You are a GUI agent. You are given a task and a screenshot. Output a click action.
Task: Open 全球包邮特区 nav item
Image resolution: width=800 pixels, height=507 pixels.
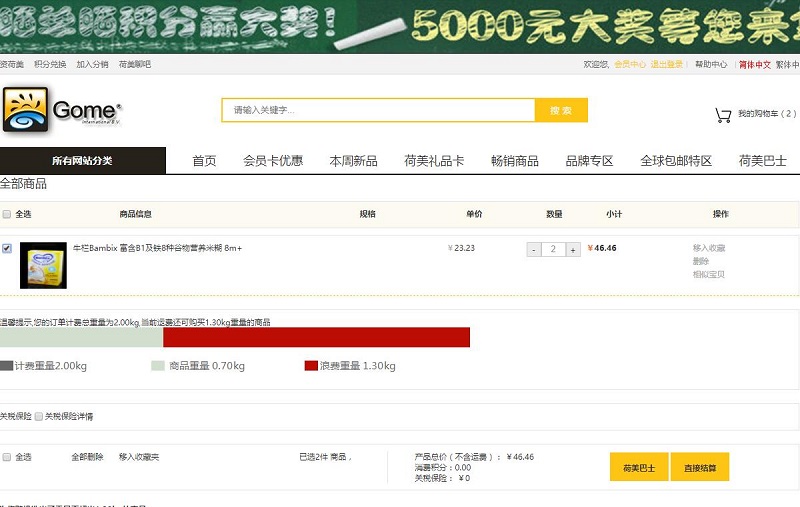tap(676, 161)
